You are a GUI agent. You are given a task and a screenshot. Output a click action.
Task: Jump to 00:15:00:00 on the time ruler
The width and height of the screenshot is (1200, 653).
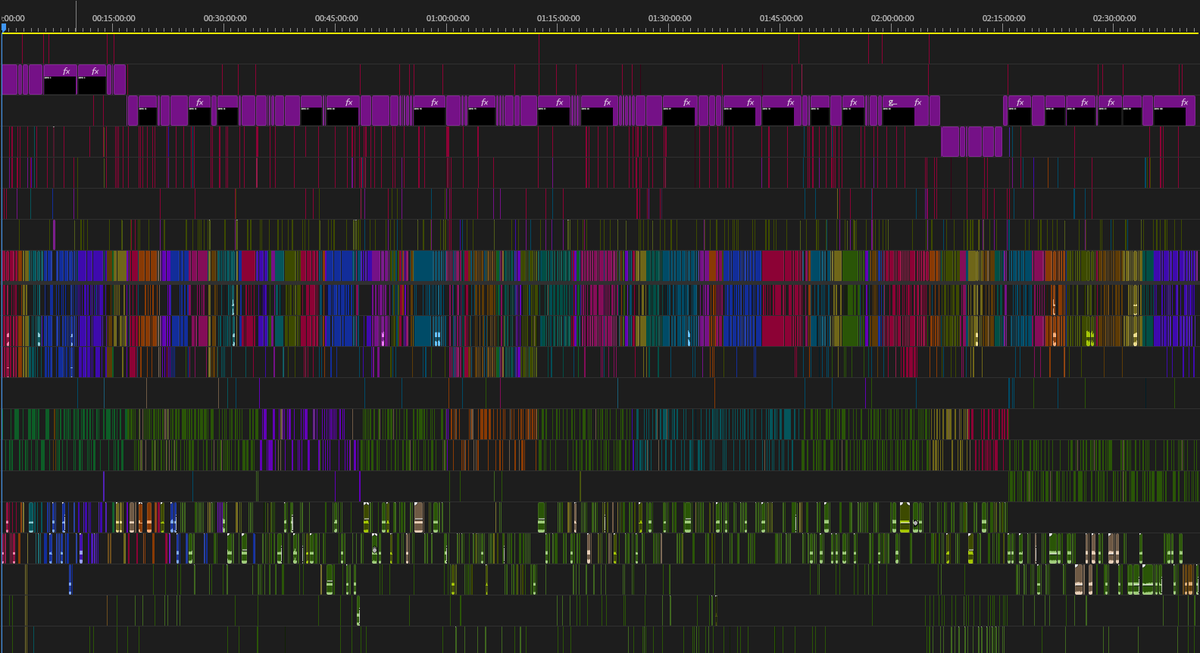[x=113, y=18]
